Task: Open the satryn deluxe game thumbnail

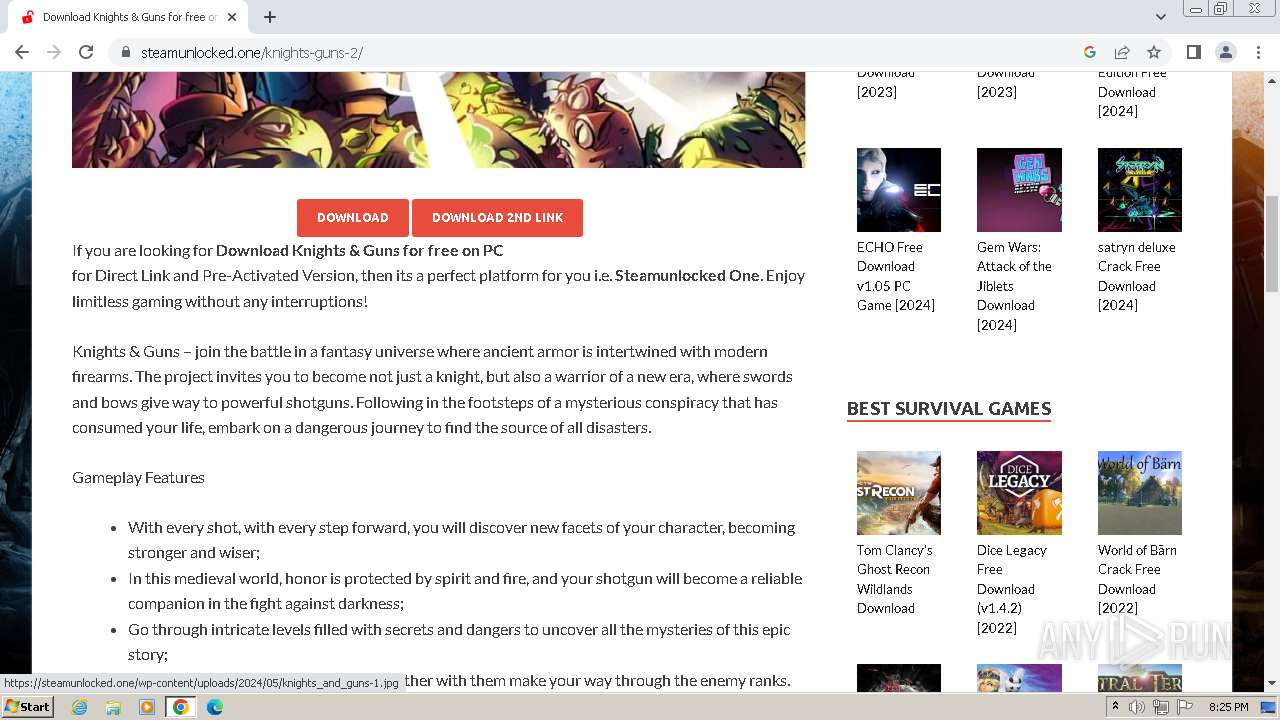Action: (x=1140, y=190)
